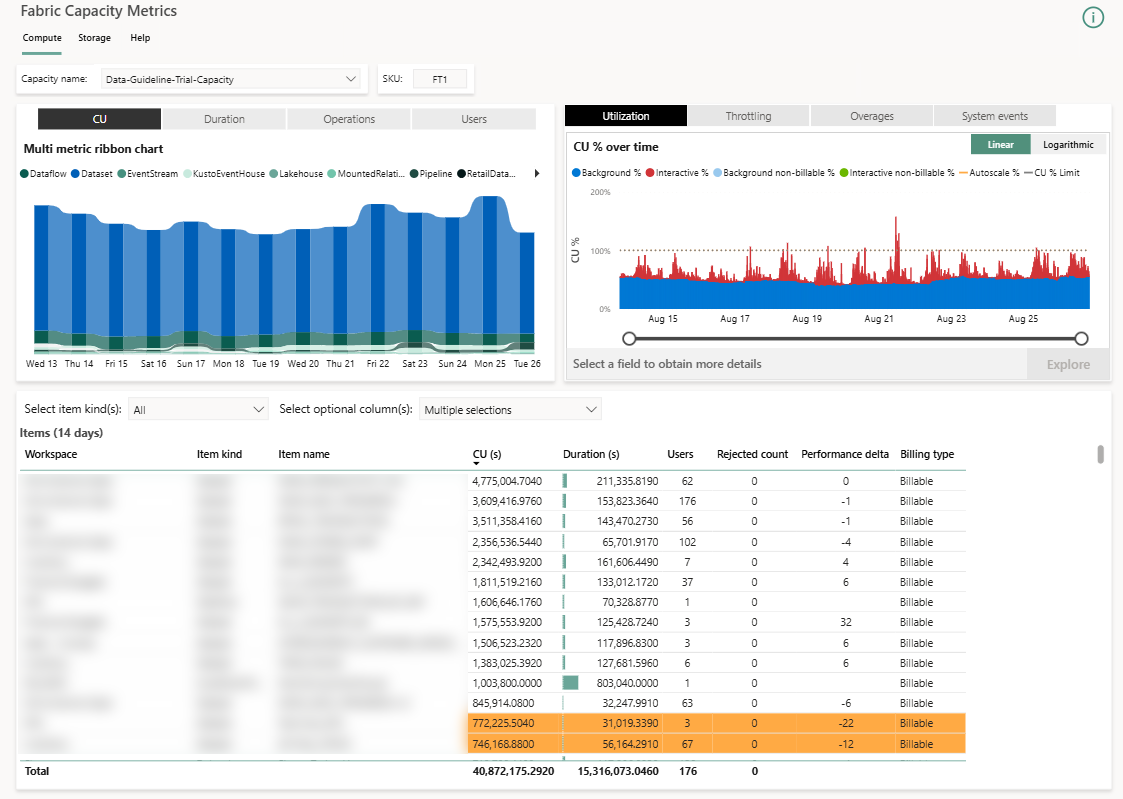The image size is (1123, 799).
Task: Click the left handle of time range slider
Action: point(629,339)
